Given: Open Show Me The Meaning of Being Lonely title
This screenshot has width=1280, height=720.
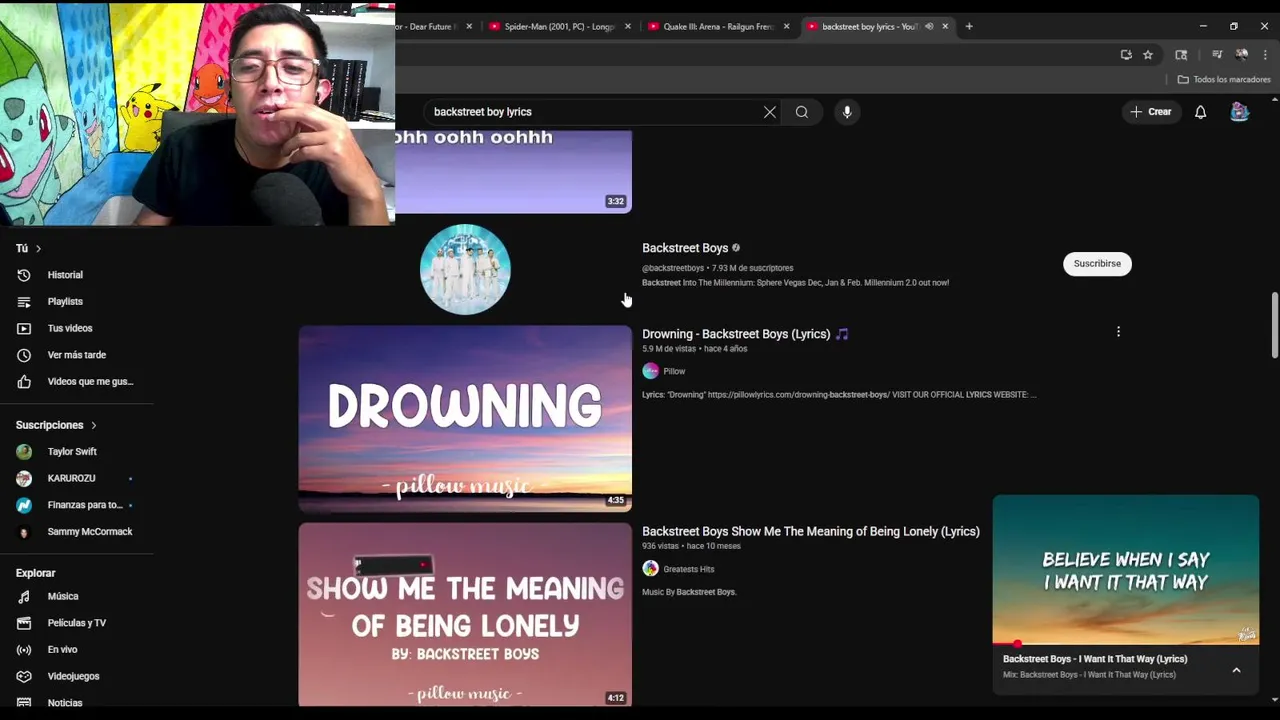Looking at the screenshot, I should 811,531.
